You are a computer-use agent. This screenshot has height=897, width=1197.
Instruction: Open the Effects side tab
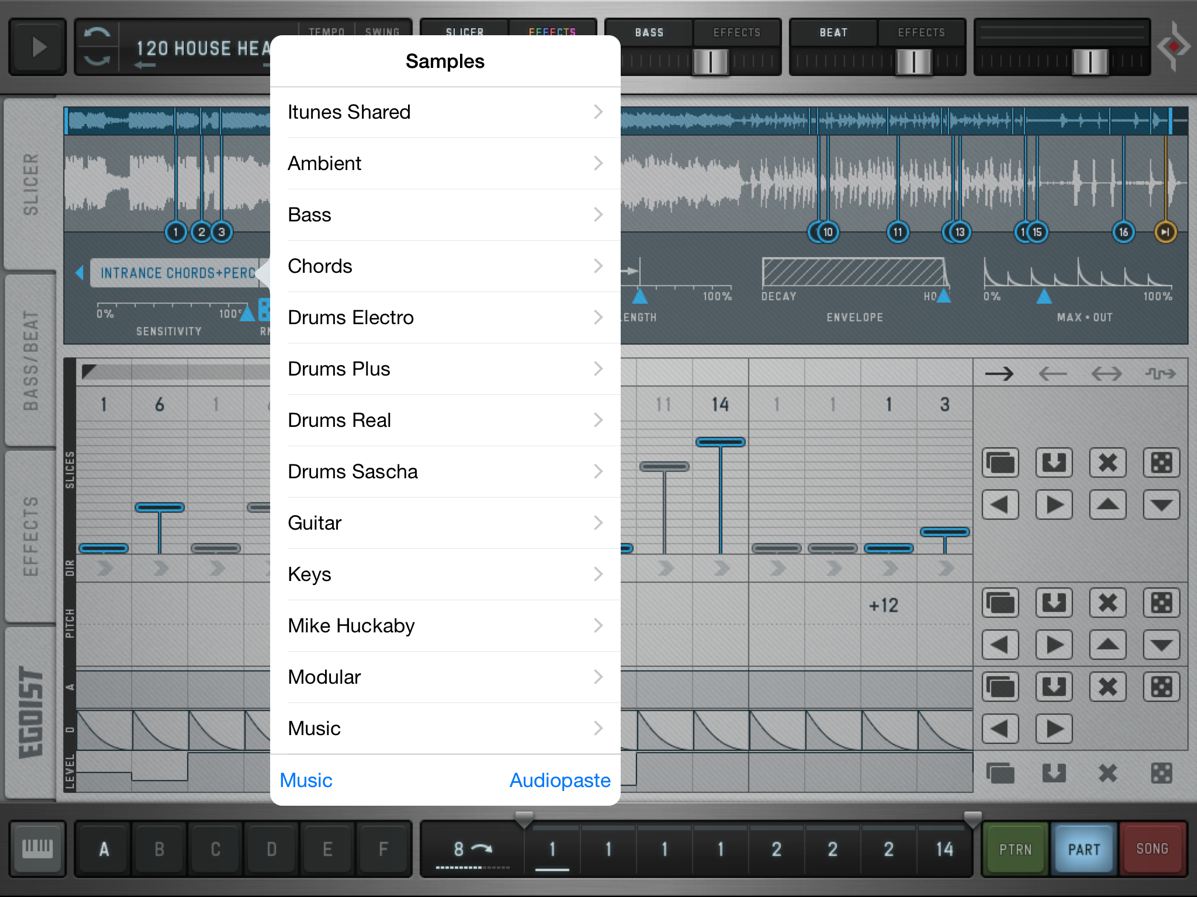31,536
